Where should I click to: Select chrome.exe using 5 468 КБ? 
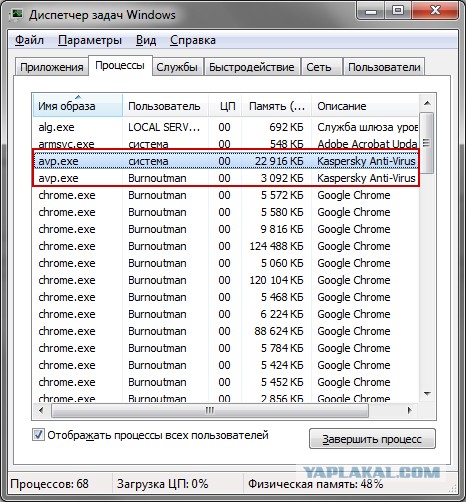tap(226, 297)
